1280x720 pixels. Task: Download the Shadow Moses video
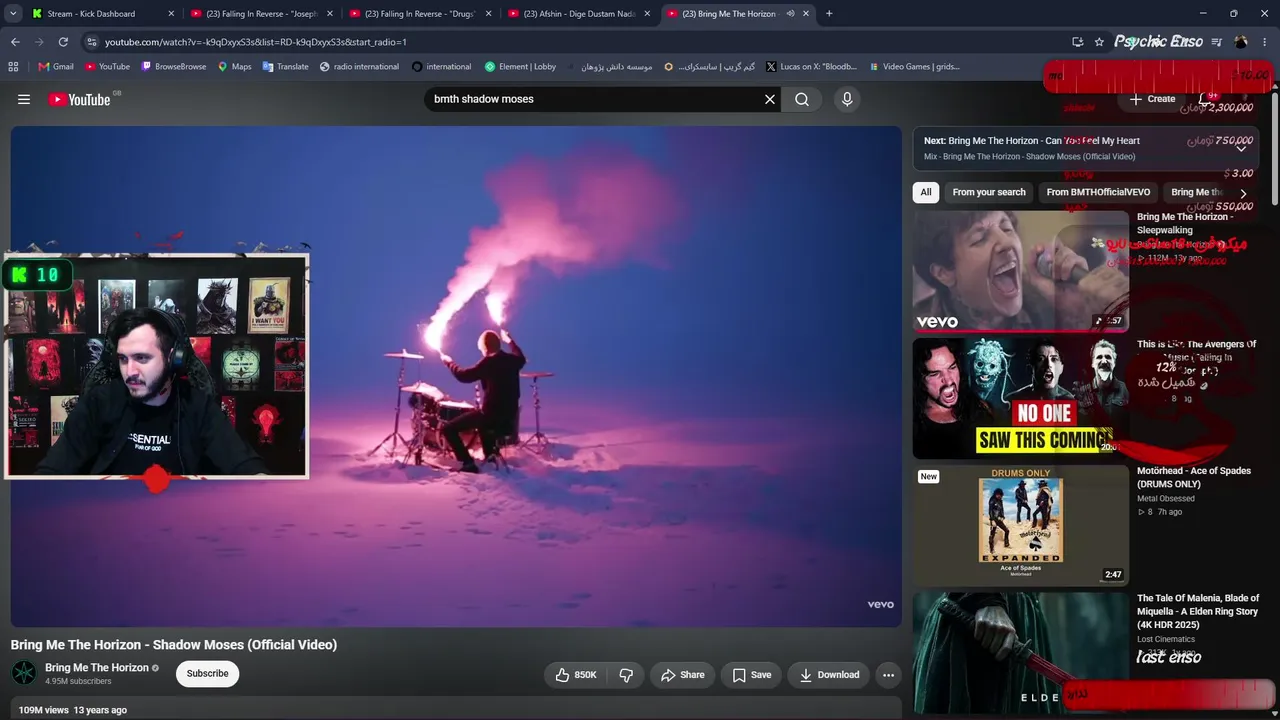[829, 675]
